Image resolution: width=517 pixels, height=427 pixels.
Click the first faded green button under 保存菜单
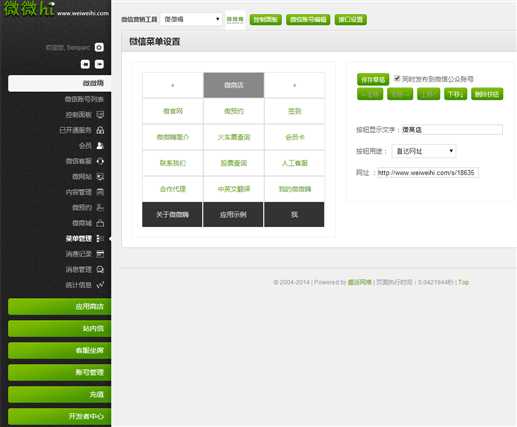(x=370, y=94)
